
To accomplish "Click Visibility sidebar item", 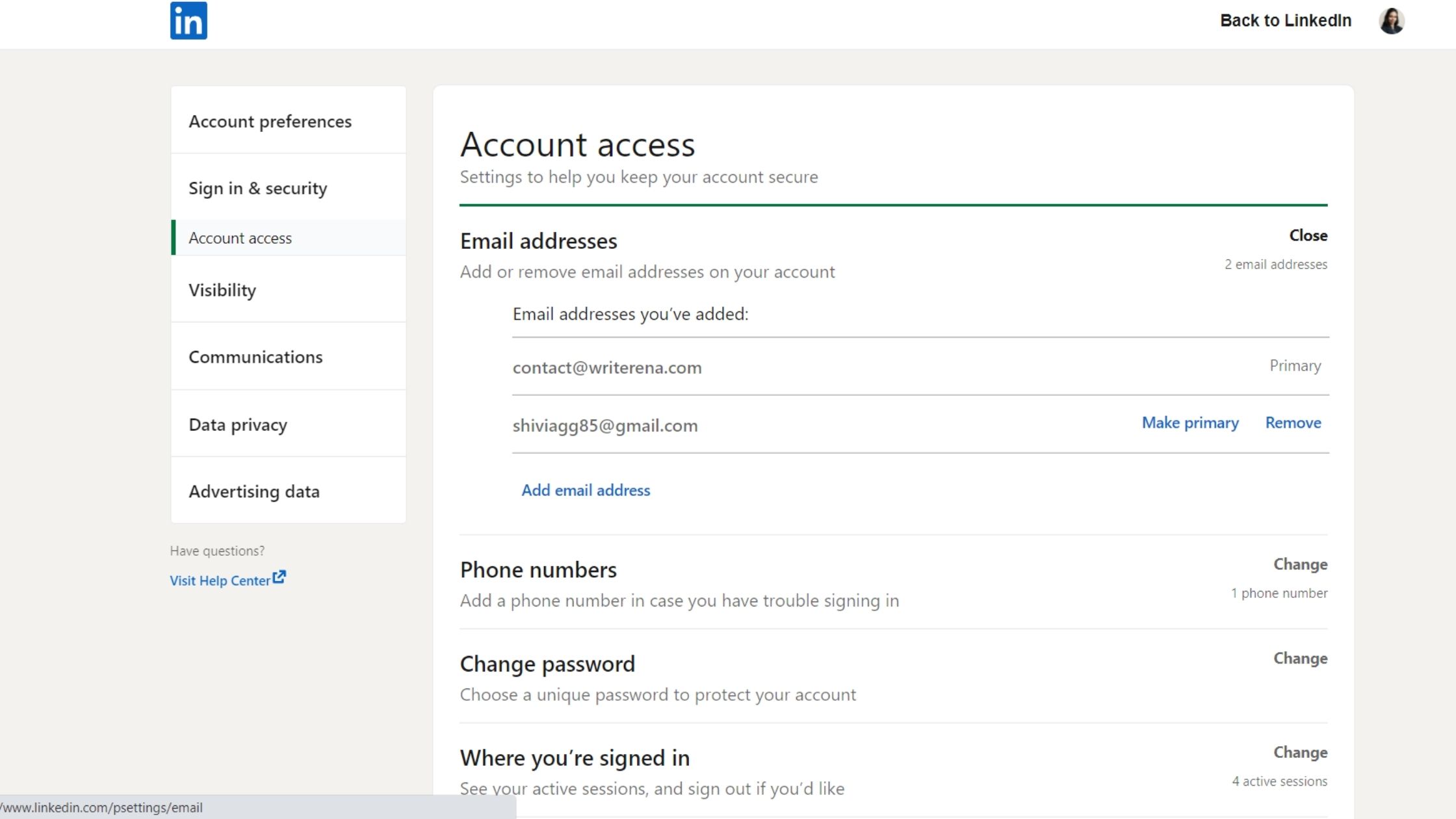I will click(x=221, y=289).
